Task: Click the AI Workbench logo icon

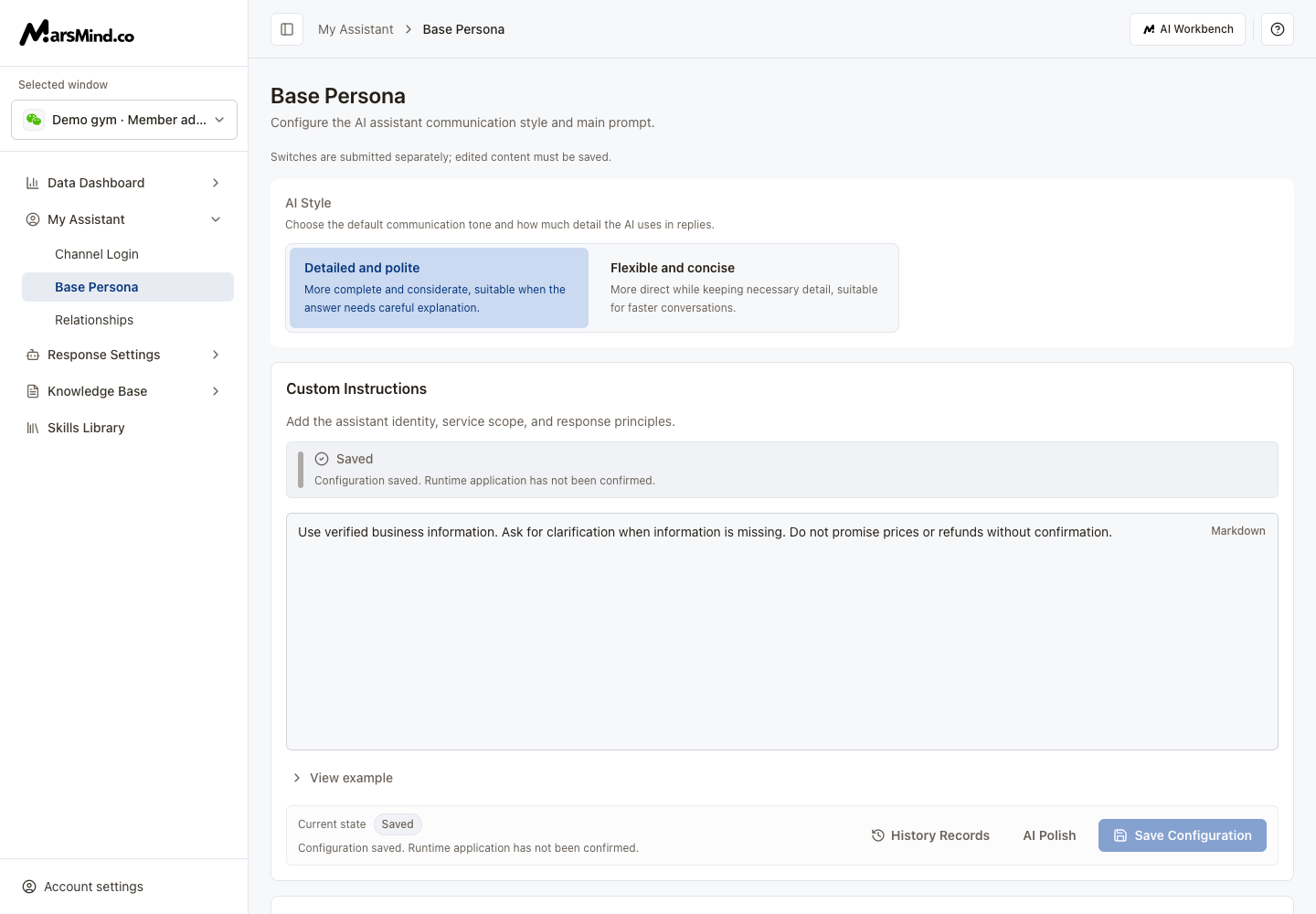Action: pos(1149,29)
